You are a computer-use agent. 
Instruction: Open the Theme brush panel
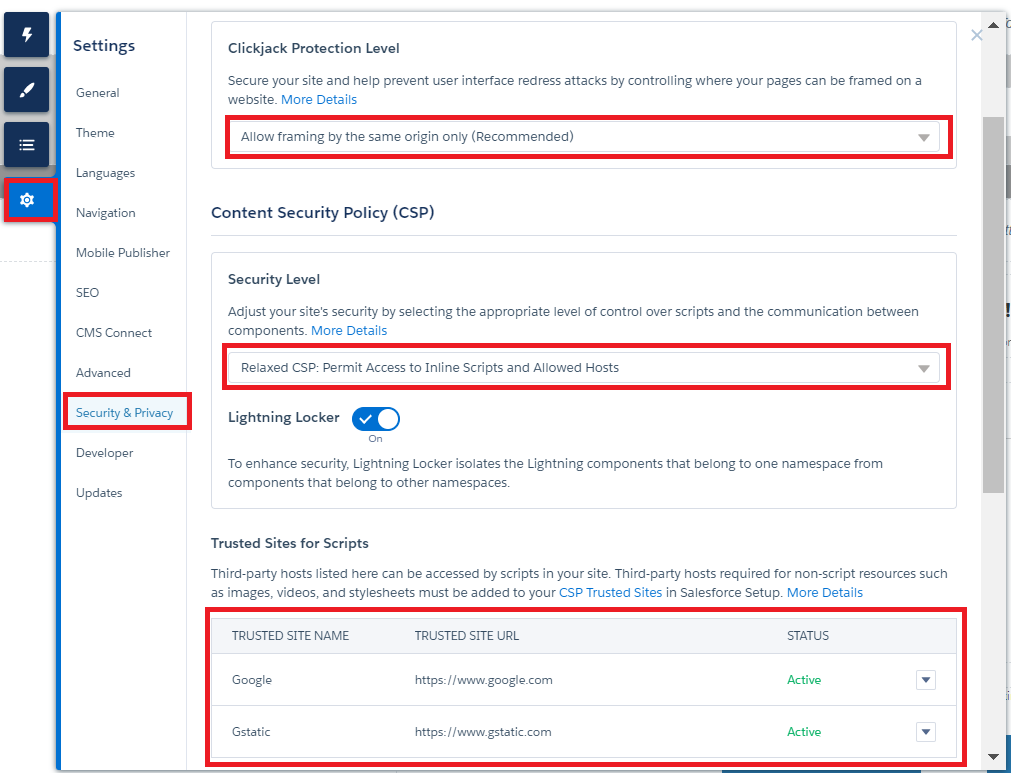pyautogui.click(x=26, y=90)
